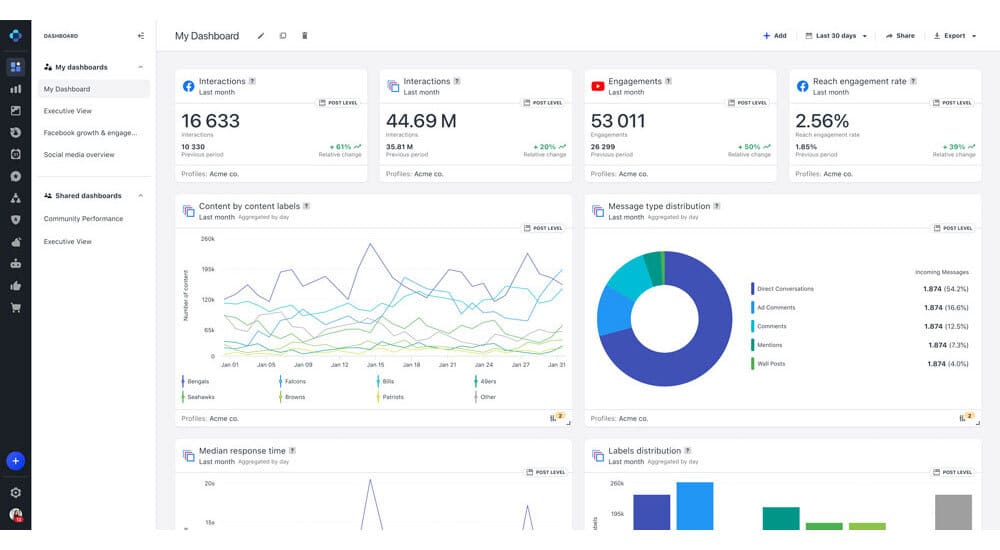Collapse the My dashboards section
The height and width of the screenshot is (550, 1000).
coord(140,67)
